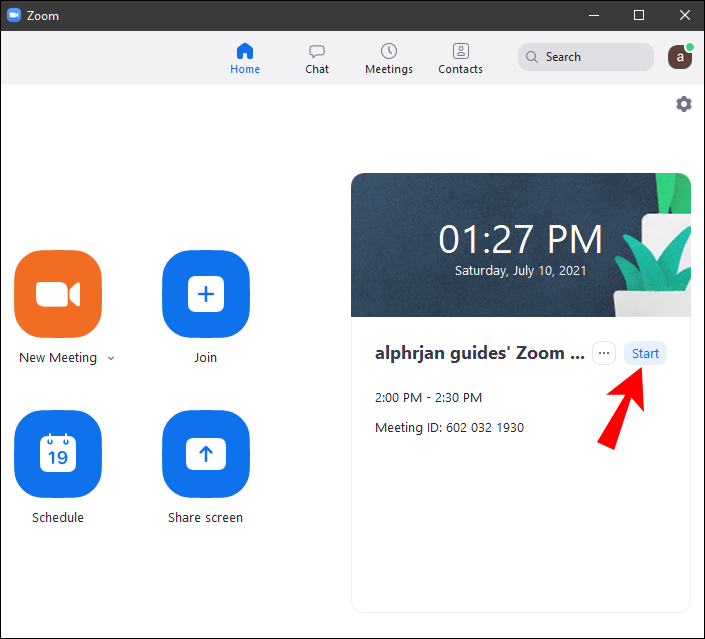Click the Share screen arrow icon
The image size is (705, 639).
pos(206,454)
